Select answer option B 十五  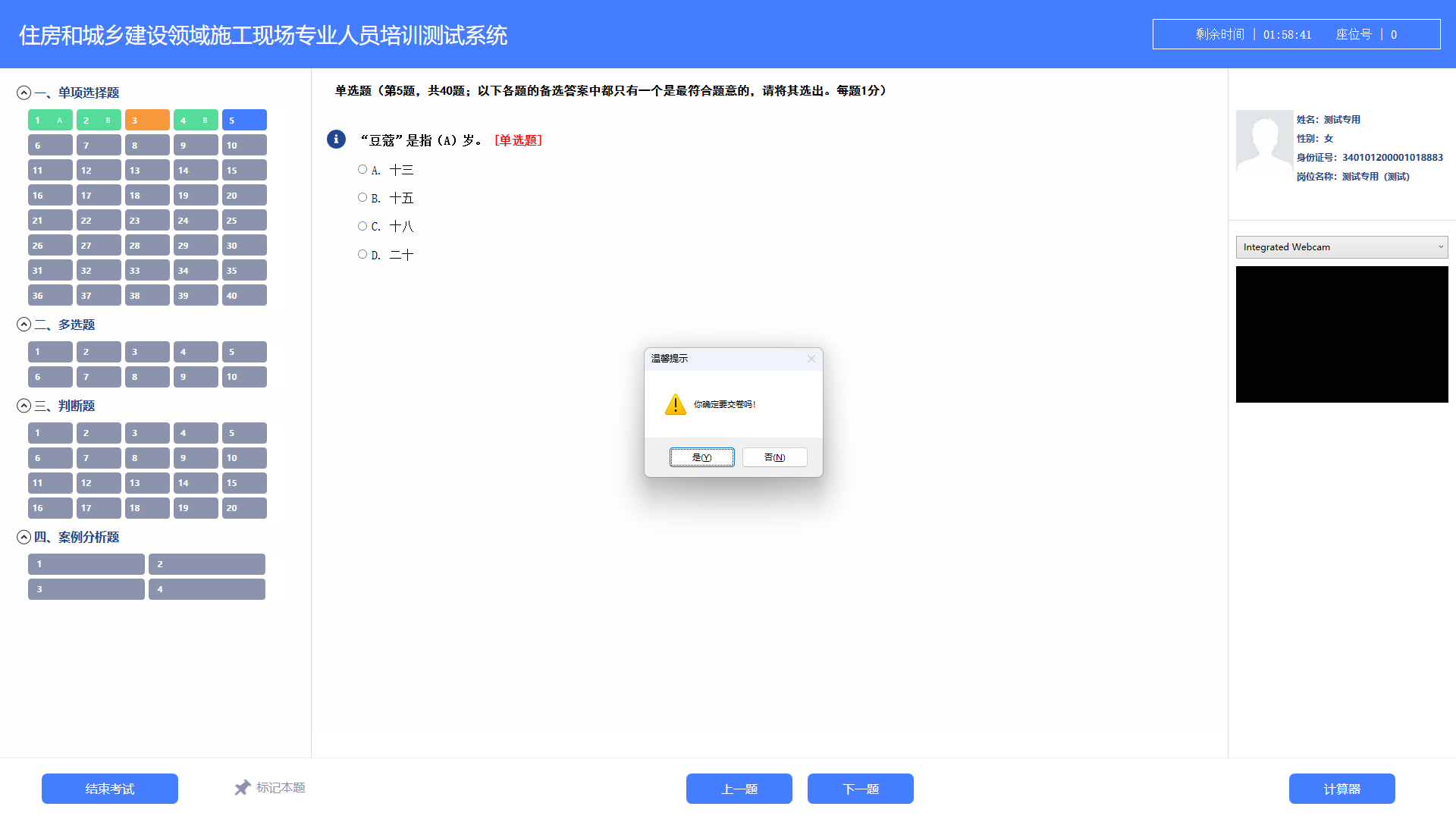(362, 197)
